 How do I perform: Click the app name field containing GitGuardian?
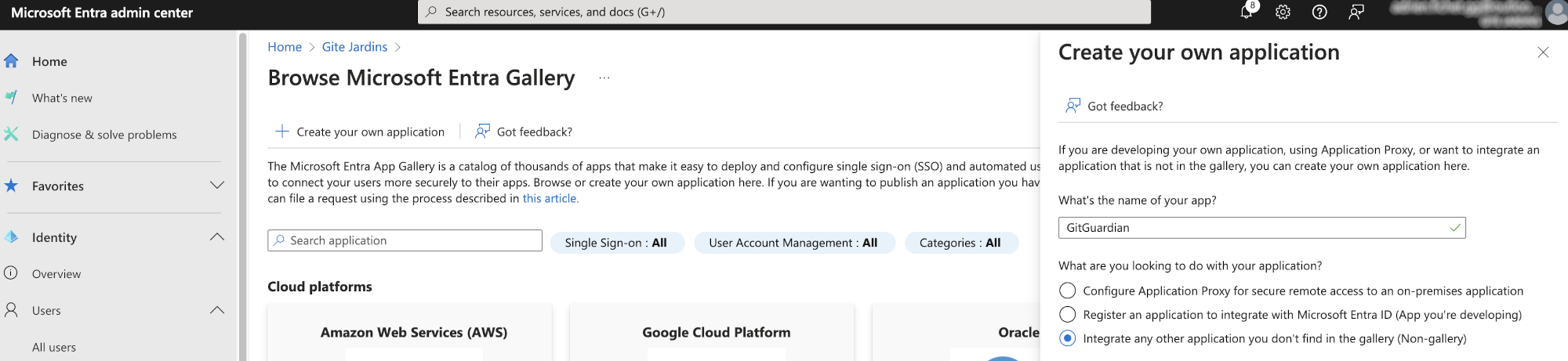click(x=1261, y=228)
